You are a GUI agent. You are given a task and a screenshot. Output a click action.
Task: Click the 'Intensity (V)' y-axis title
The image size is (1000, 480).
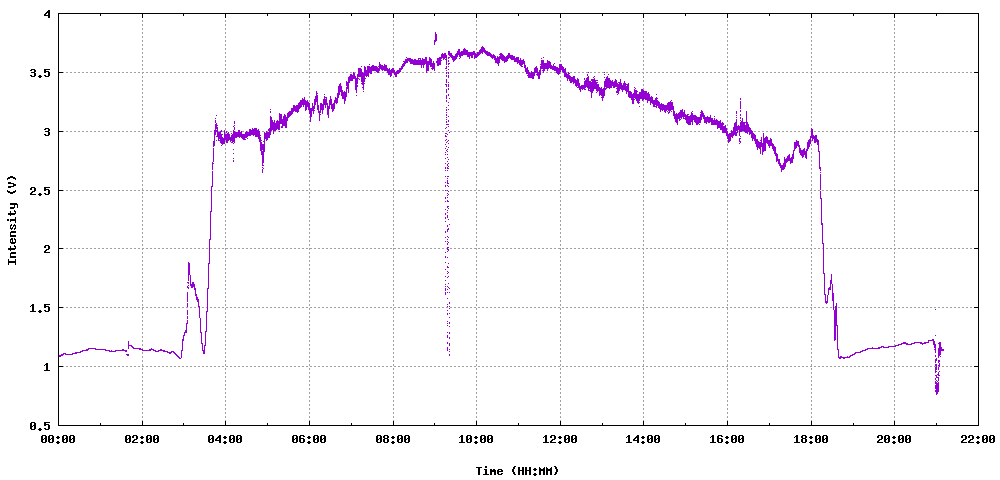[x=11, y=219]
